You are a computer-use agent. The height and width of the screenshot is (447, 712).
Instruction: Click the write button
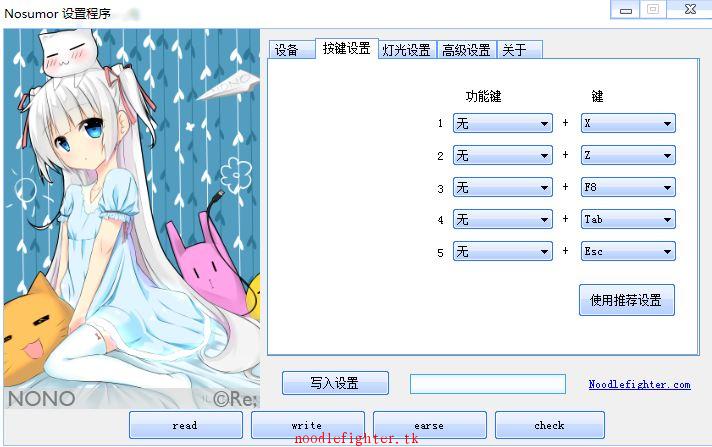[307, 425]
